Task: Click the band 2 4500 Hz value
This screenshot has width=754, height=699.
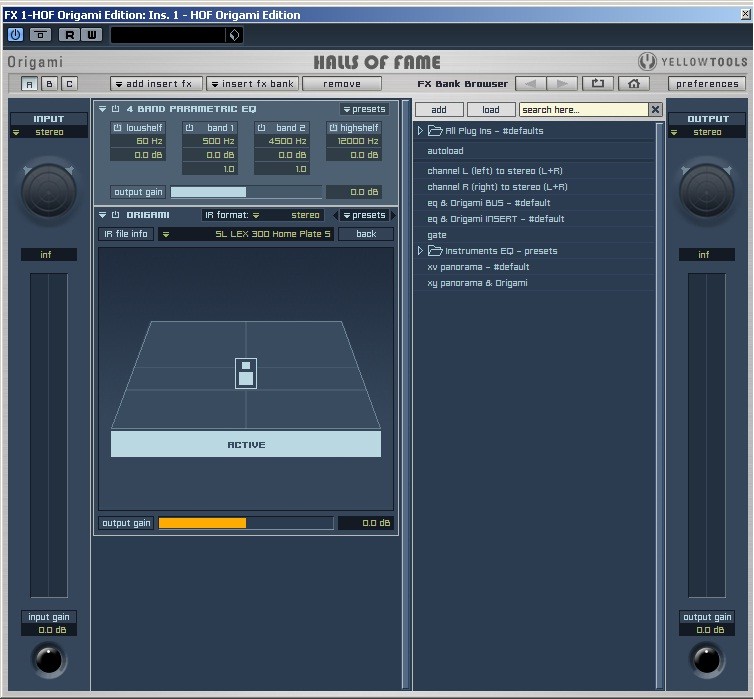Action: (282, 141)
